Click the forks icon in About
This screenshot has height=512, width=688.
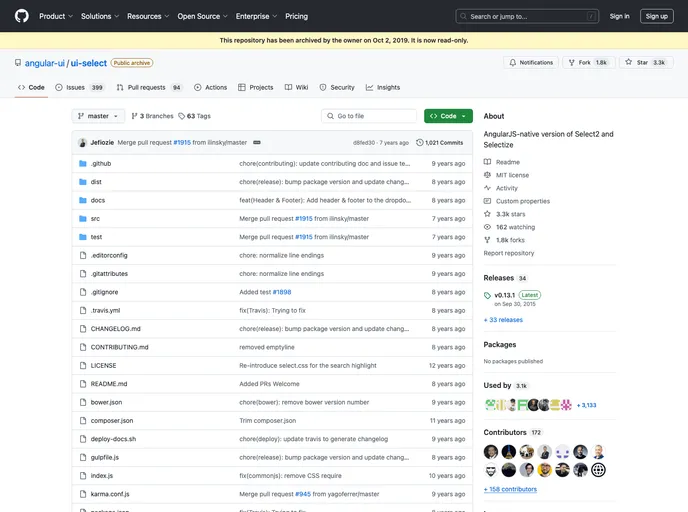pos(487,240)
